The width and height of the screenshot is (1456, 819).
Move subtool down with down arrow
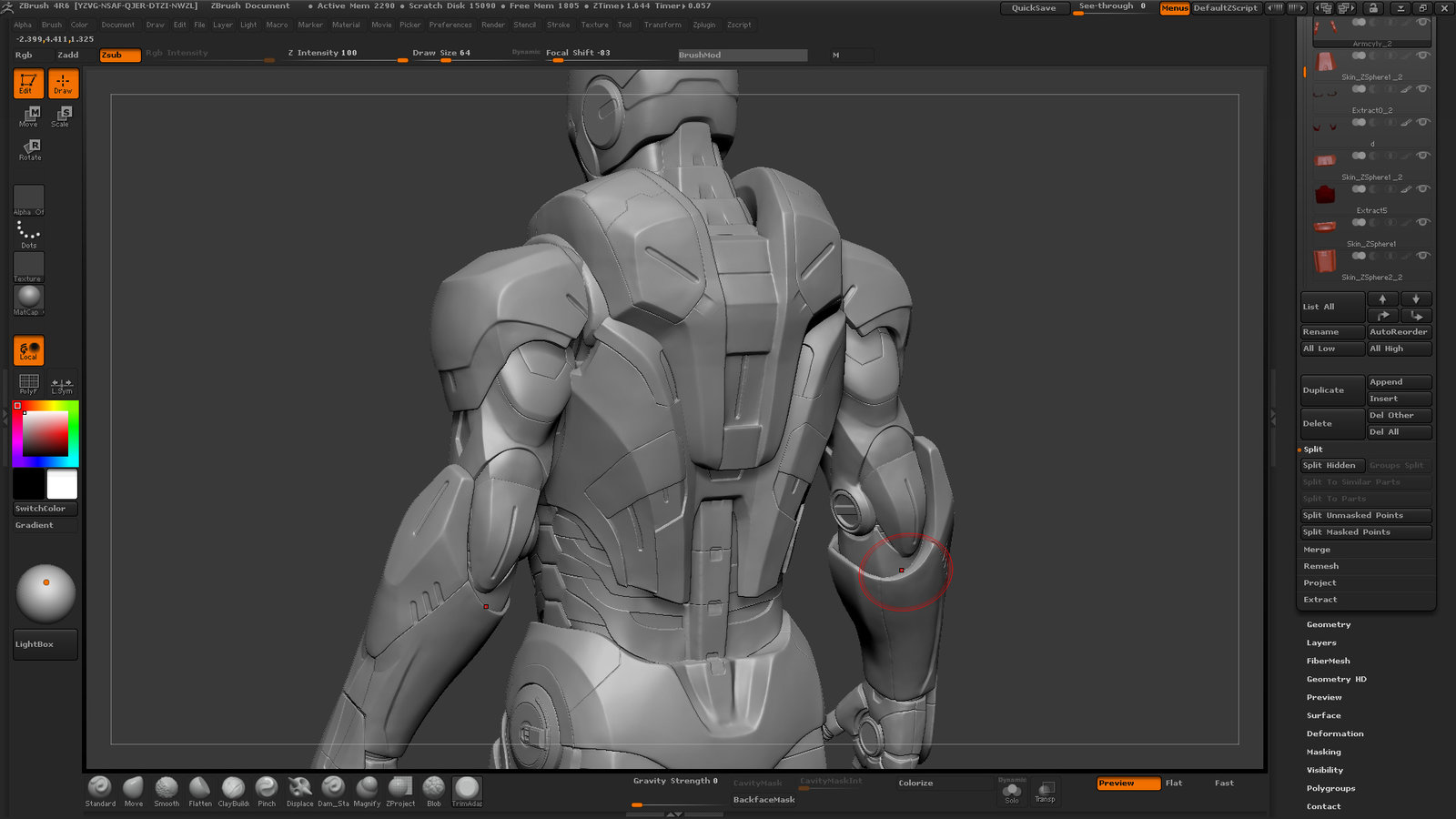pyautogui.click(x=1416, y=299)
